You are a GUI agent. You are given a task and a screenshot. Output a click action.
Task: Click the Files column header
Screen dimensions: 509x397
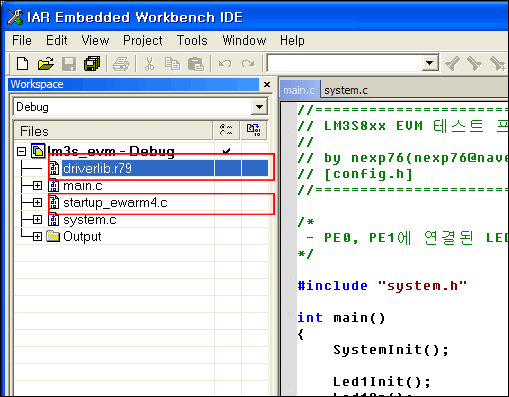[x=113, y=130]
